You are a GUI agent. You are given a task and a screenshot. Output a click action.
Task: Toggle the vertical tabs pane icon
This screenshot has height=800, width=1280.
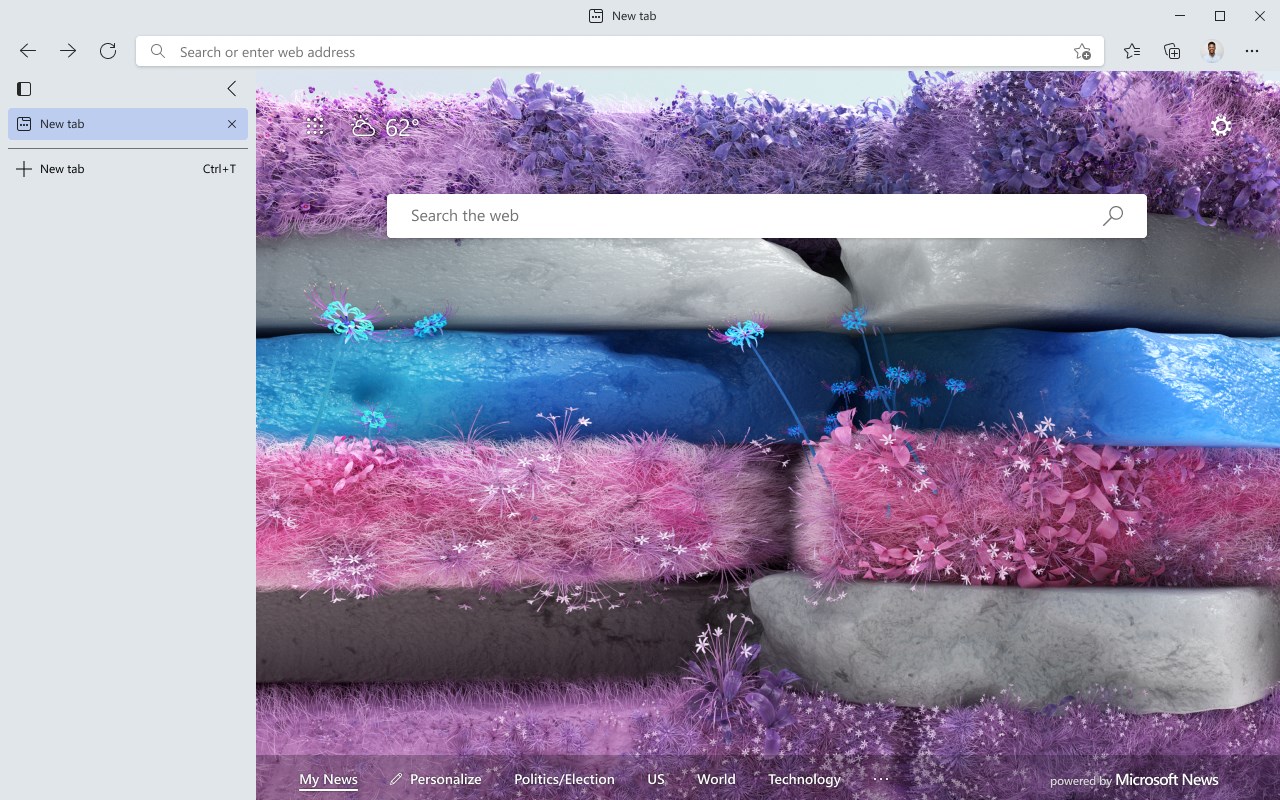point(25,89)
